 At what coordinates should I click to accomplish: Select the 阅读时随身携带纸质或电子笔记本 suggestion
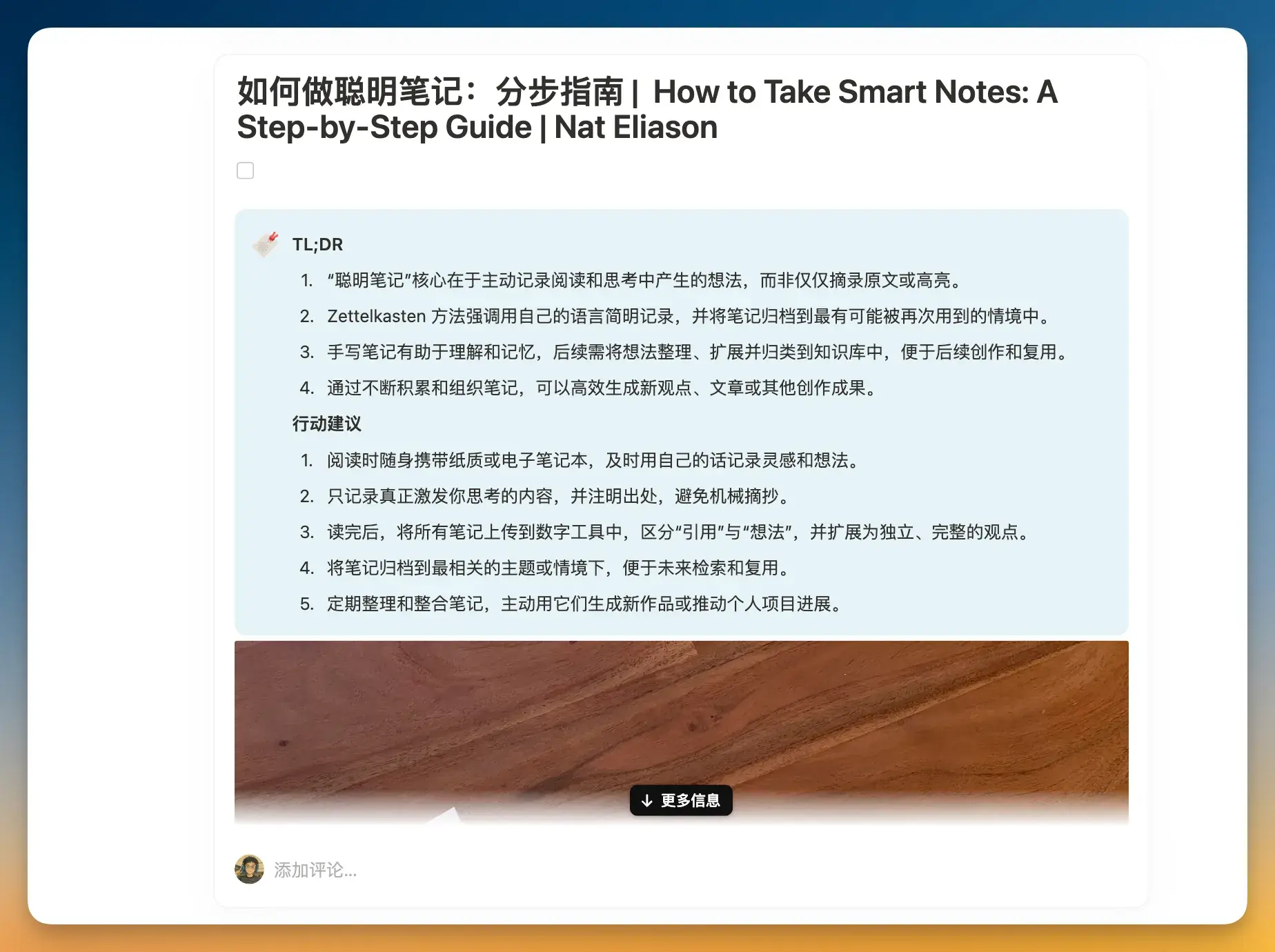point(593,460)
